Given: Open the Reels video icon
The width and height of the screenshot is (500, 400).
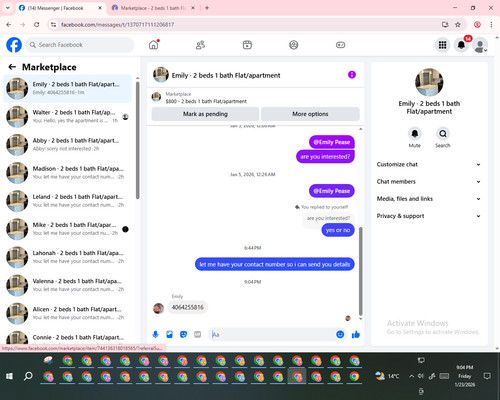Looking at the screenshot, I should 247,45.
